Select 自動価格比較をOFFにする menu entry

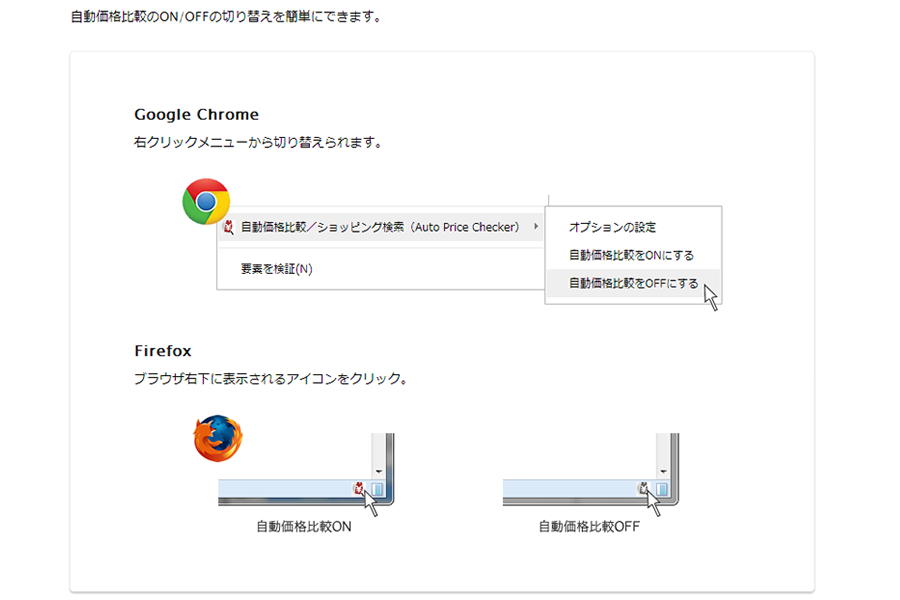click(x=633, y=283)
